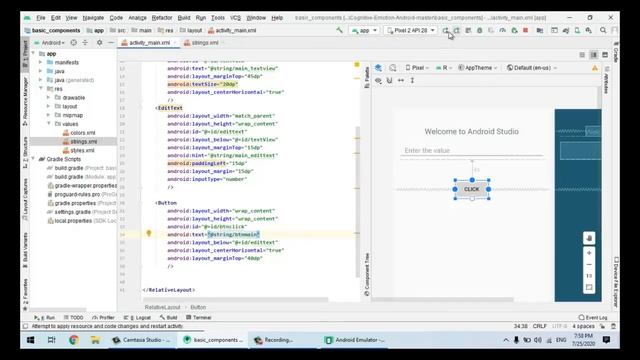The image size is (640, 360).
Task: Click Zoom In plus in designer
Action: [x=589, y=253]
